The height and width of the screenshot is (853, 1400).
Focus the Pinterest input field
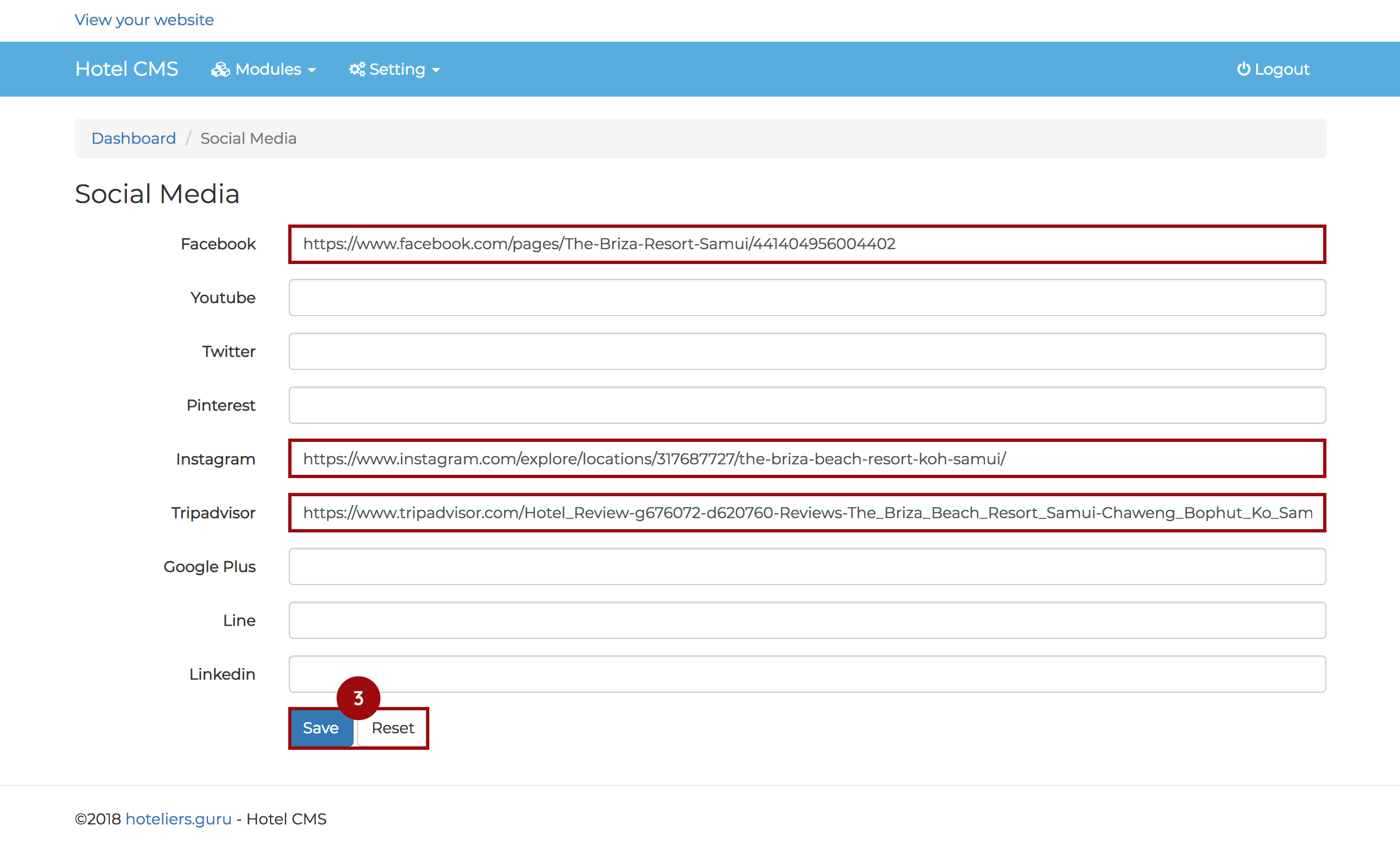click(807, 405)
